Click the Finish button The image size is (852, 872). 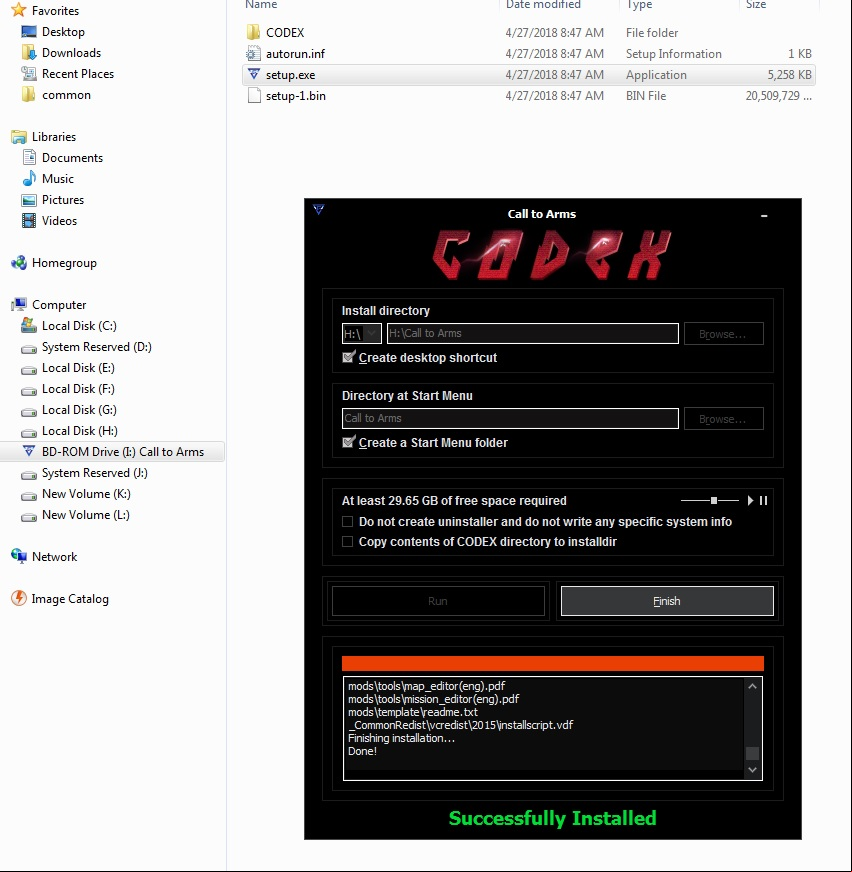tap(667, 601)
